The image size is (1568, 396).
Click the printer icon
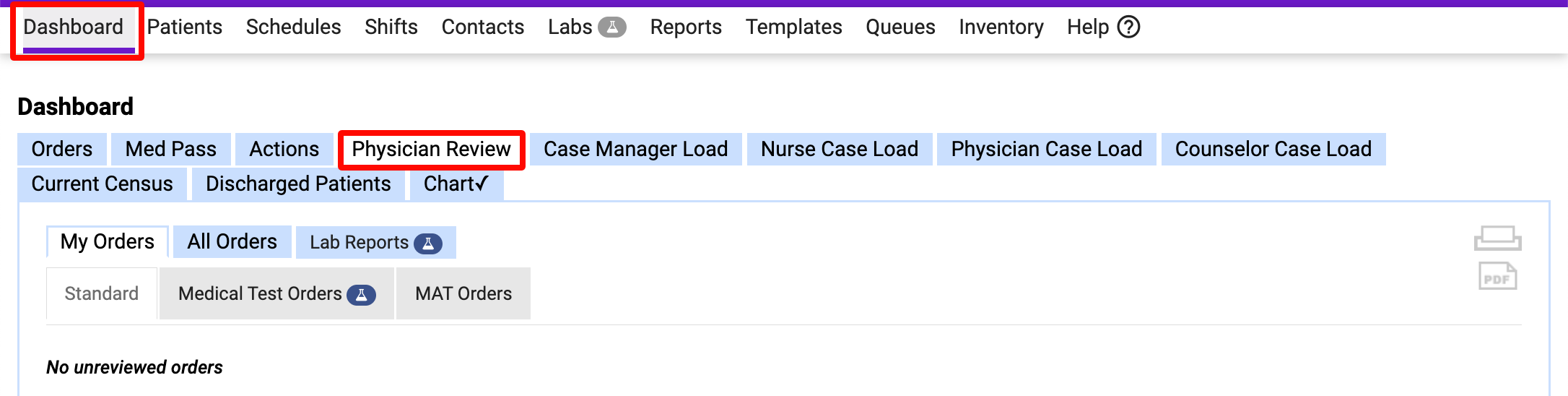1497,238
